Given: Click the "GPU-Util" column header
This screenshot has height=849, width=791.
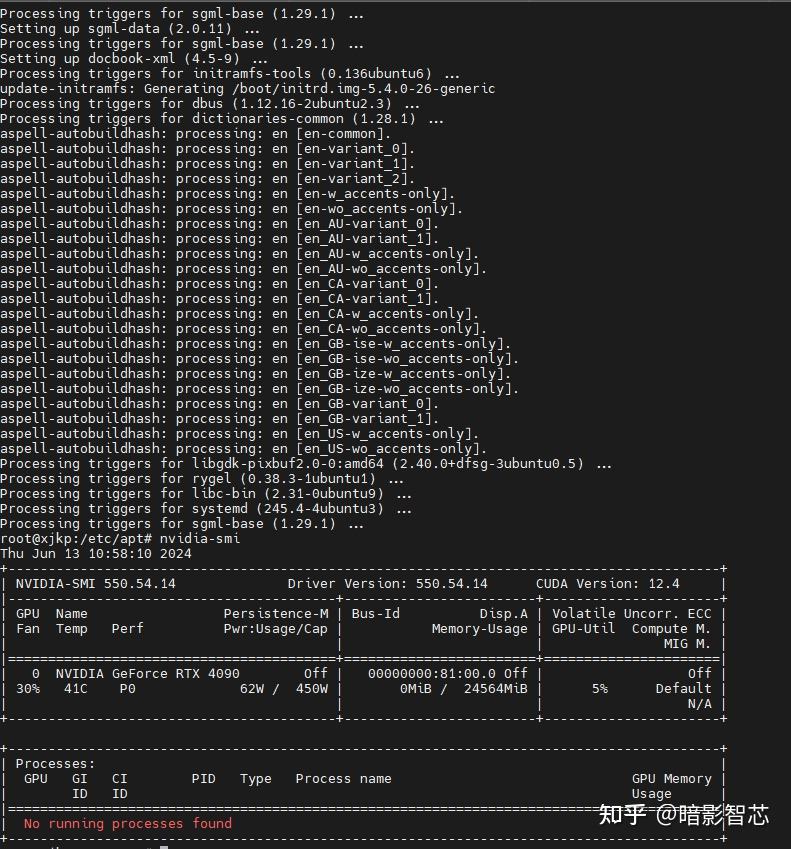Looking at the screenshot, I should coord(584,629).
